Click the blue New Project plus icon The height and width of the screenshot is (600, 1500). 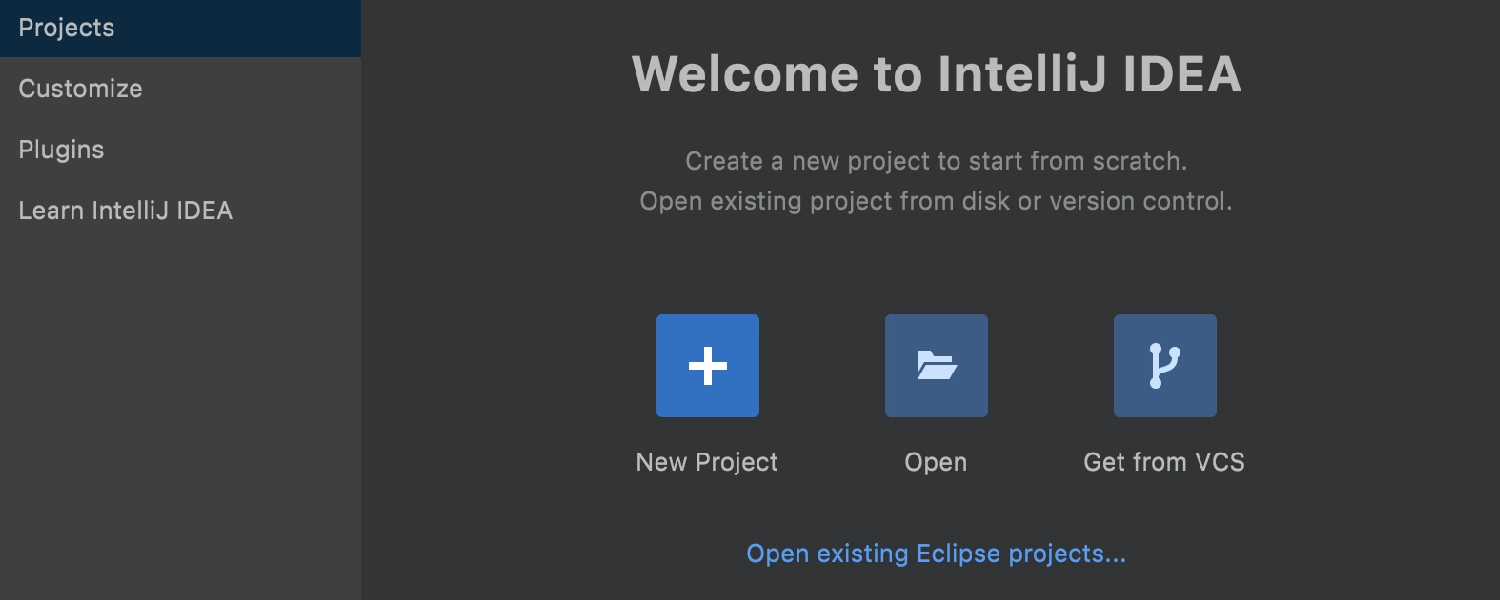707,365
